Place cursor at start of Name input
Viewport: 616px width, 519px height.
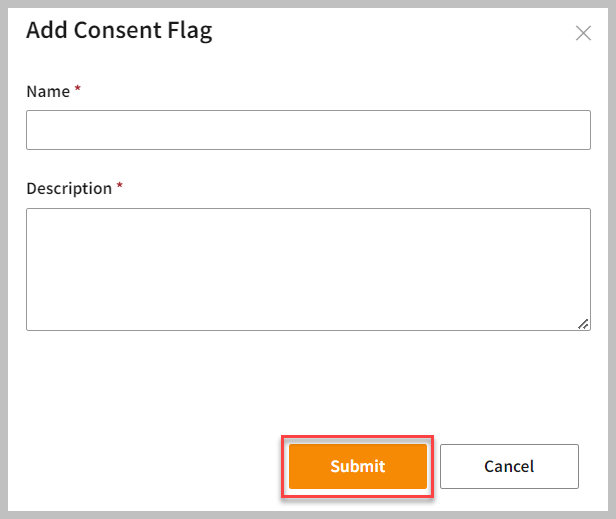click(34, 130)
